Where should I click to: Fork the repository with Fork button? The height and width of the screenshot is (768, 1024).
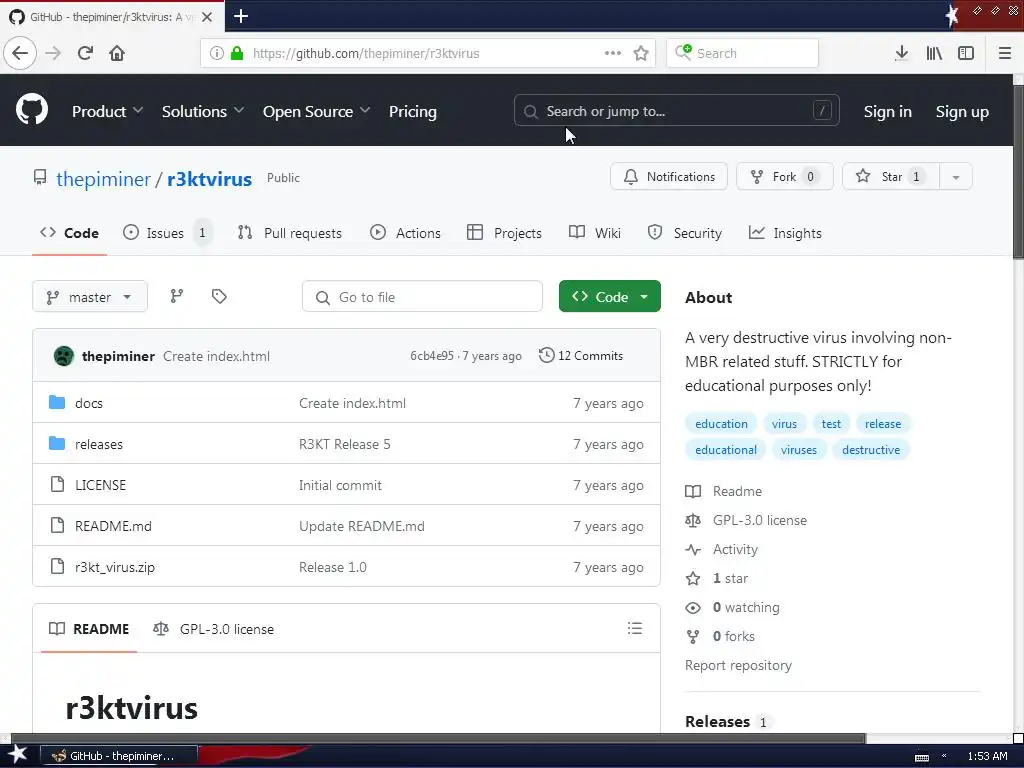click(x=784, y=176)
